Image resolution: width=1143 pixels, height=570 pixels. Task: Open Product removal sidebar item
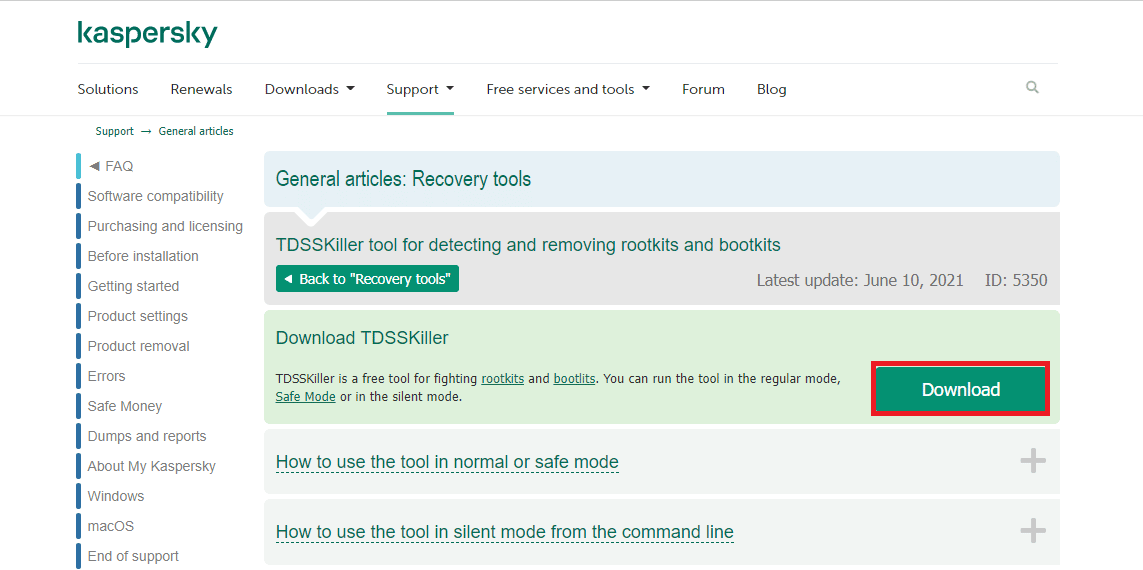click(x=139, y=346)
